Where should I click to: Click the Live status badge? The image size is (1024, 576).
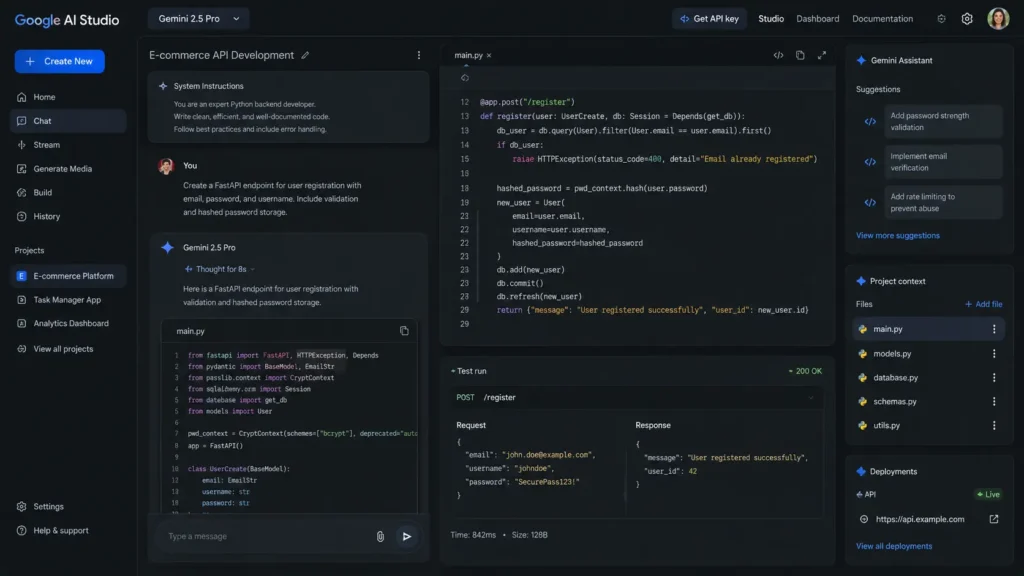tap(988, 494)
